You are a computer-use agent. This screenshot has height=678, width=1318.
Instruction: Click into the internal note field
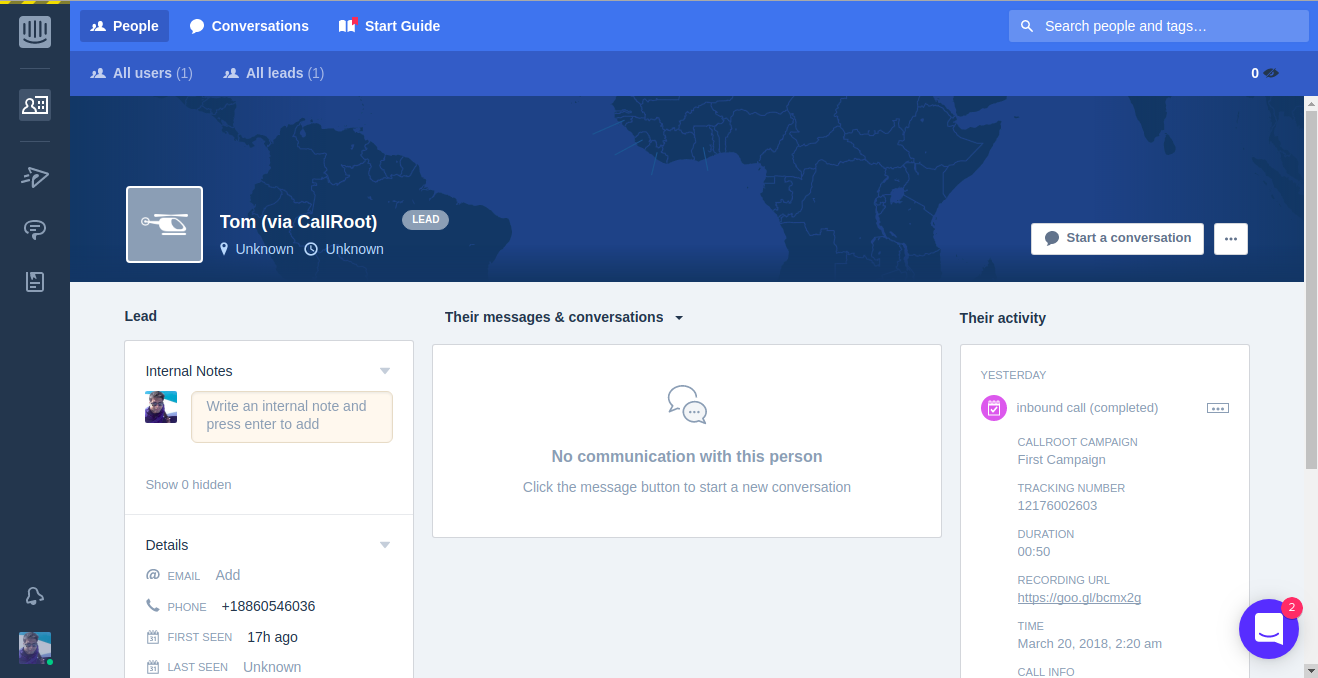point(292,416)
